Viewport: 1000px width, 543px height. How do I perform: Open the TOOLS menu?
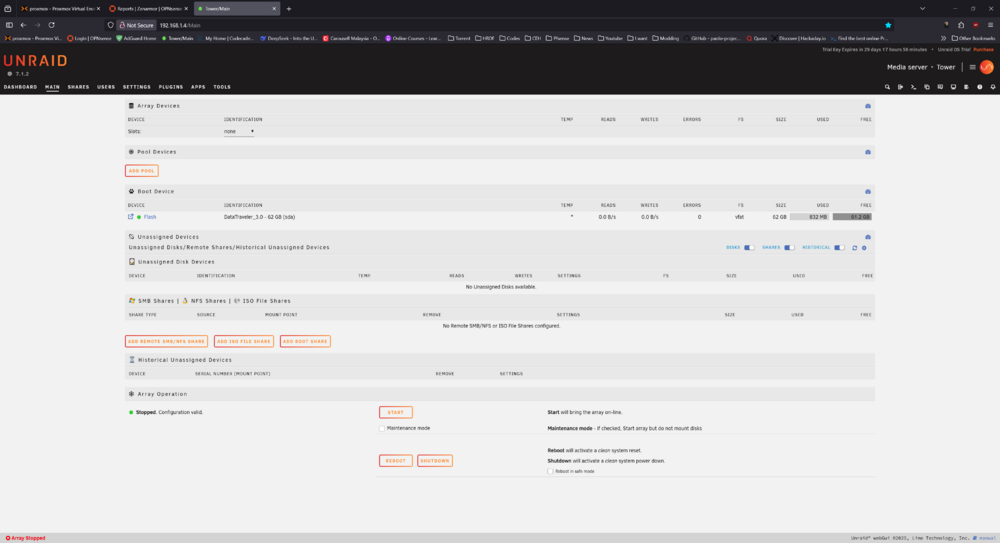222,87
